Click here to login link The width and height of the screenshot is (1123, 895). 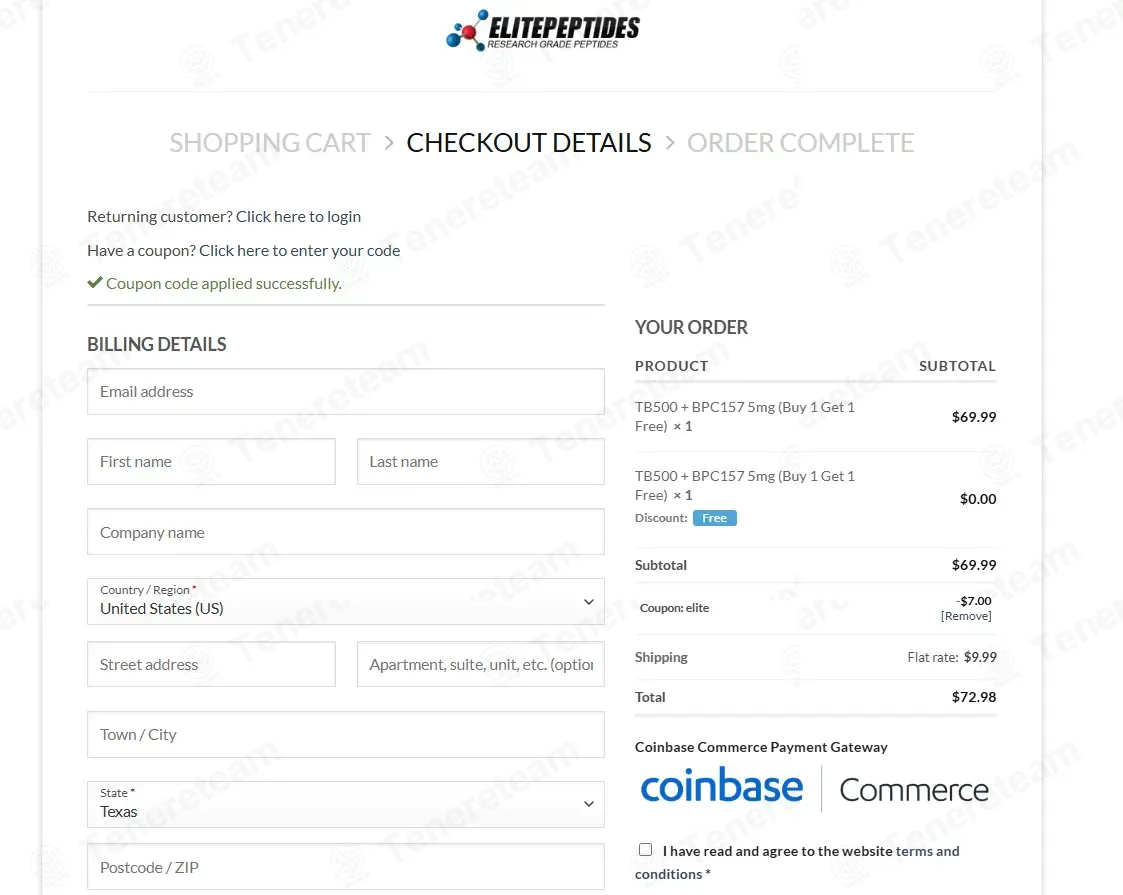point(298,216)
